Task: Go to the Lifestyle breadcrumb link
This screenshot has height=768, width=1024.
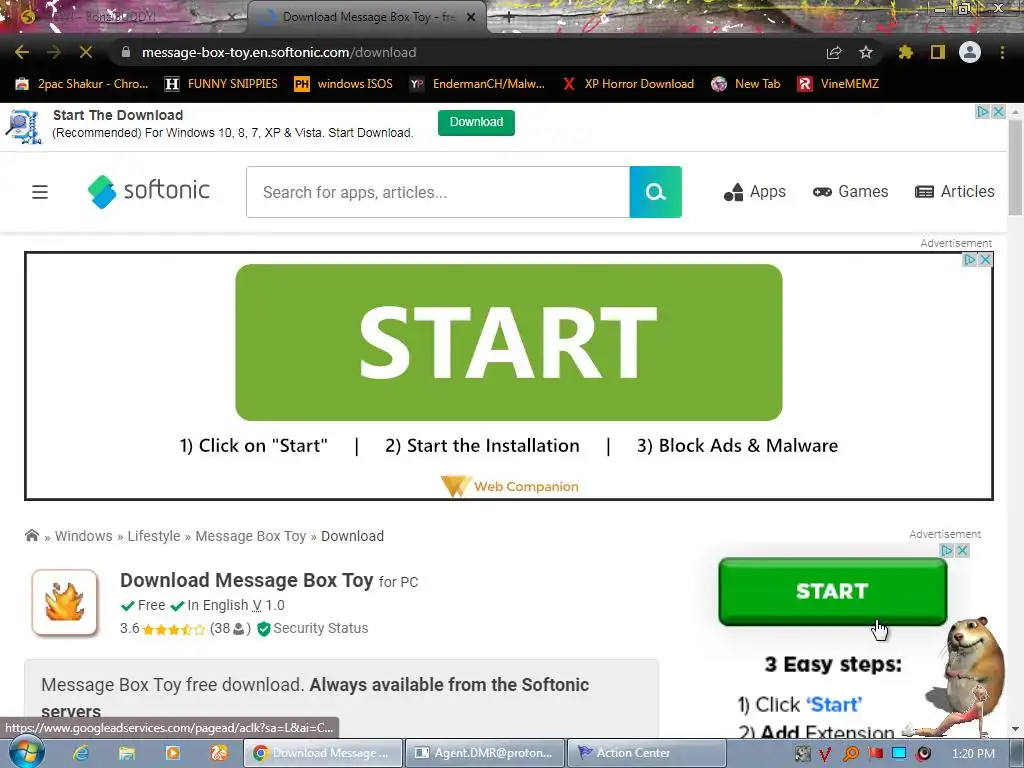Action: coord(153,536)
